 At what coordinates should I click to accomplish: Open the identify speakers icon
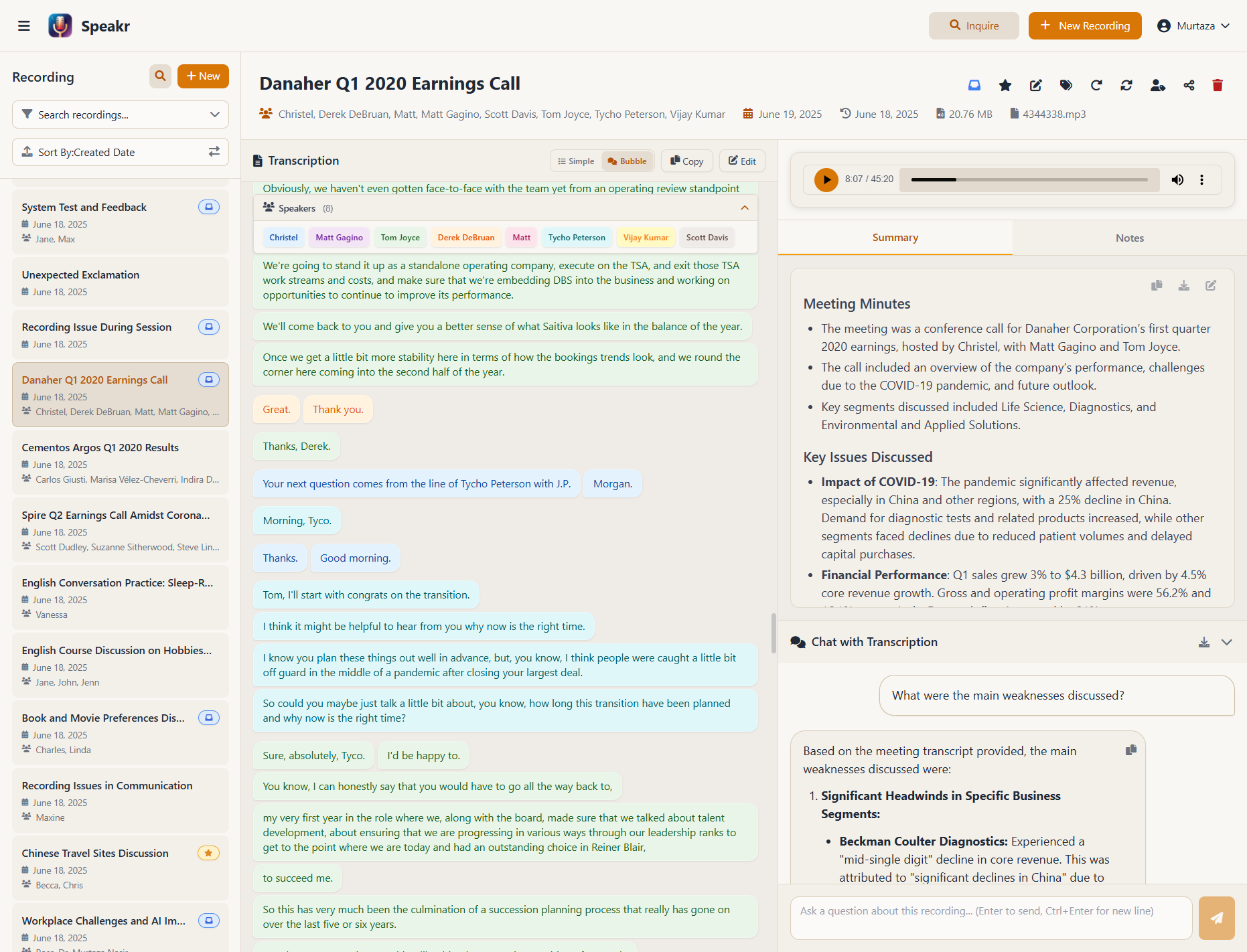click(x=1158, y=85)
